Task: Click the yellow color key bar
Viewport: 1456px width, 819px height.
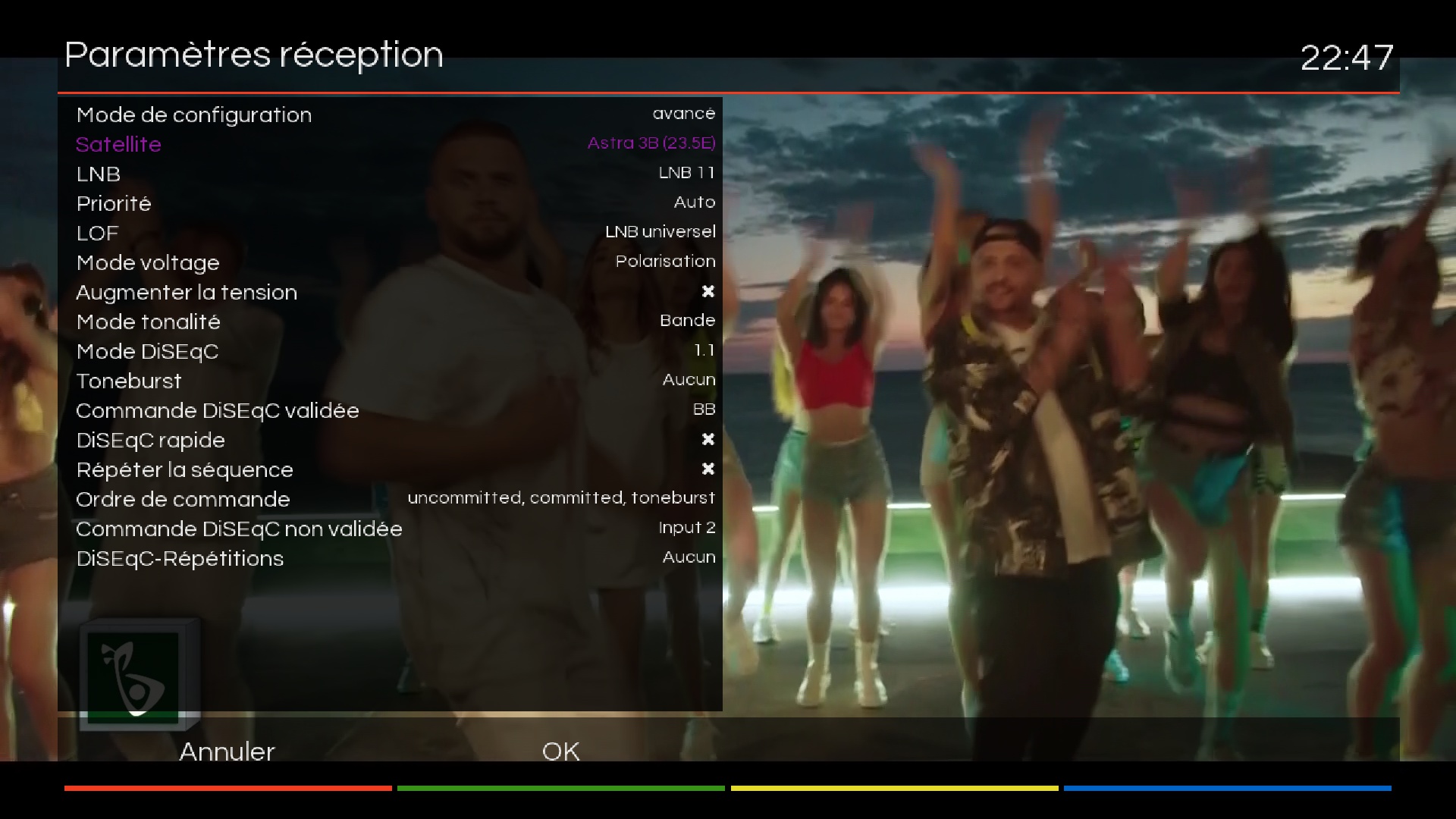Action: [x=894, y=789]
